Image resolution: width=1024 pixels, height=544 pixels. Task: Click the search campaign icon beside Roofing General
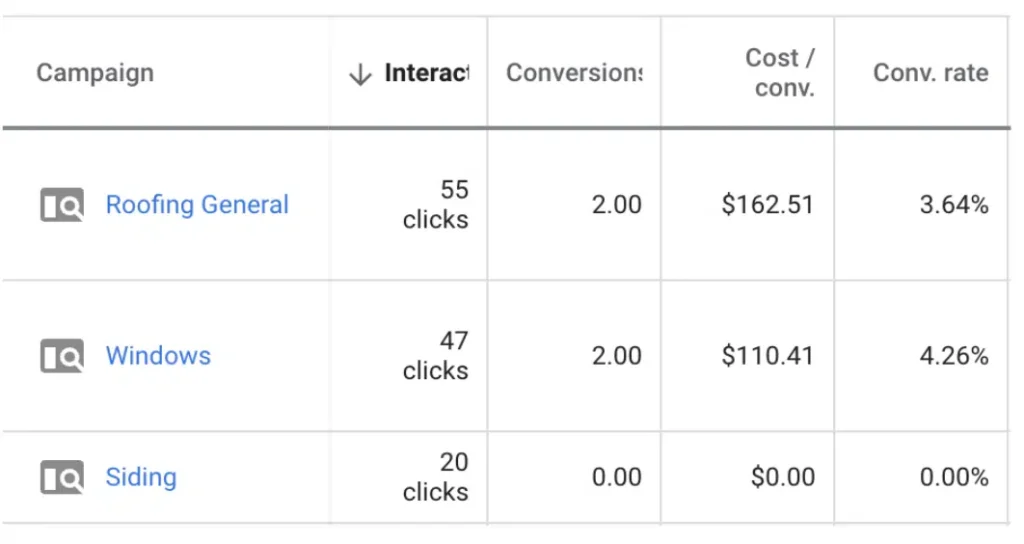click(x=61, y=206)
